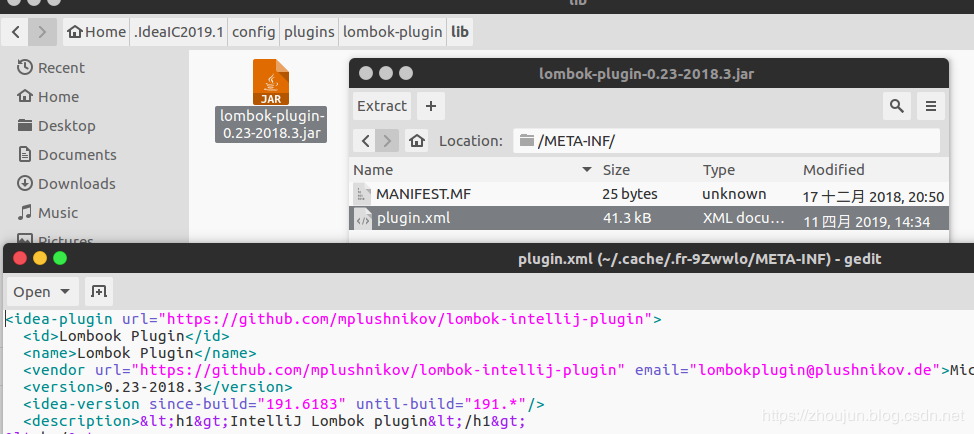The width and height of the screenshot is (974, 434).
Task: Select MANIFEST.MF in archive list
Action: 649,194
